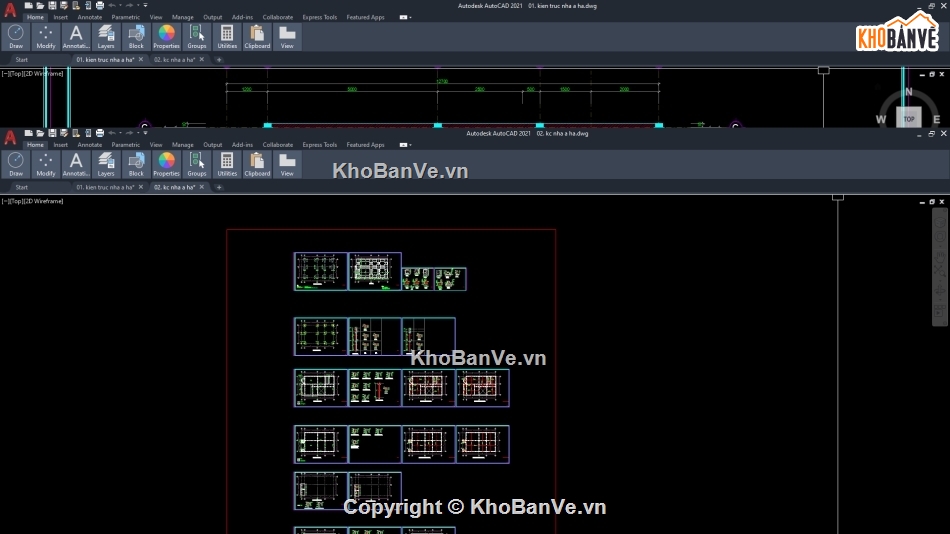950x534 pixels.
Task: Open Draw panel in top AutoCAD window
Action: [x=16, y=37]
